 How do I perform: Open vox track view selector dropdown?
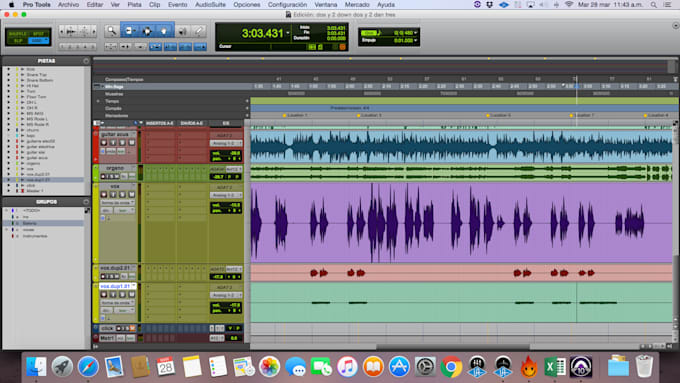[117, 203]
